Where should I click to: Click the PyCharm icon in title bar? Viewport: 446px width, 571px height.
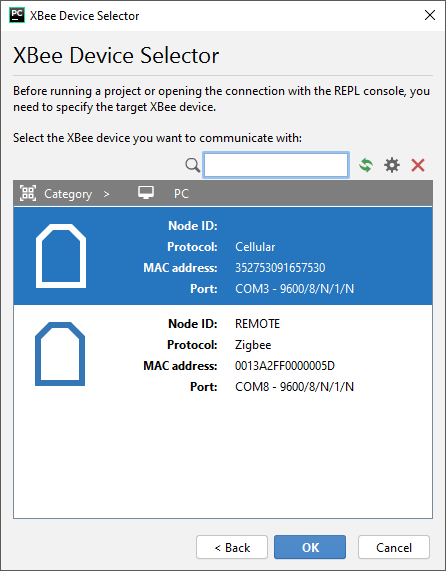coord(17,15)
